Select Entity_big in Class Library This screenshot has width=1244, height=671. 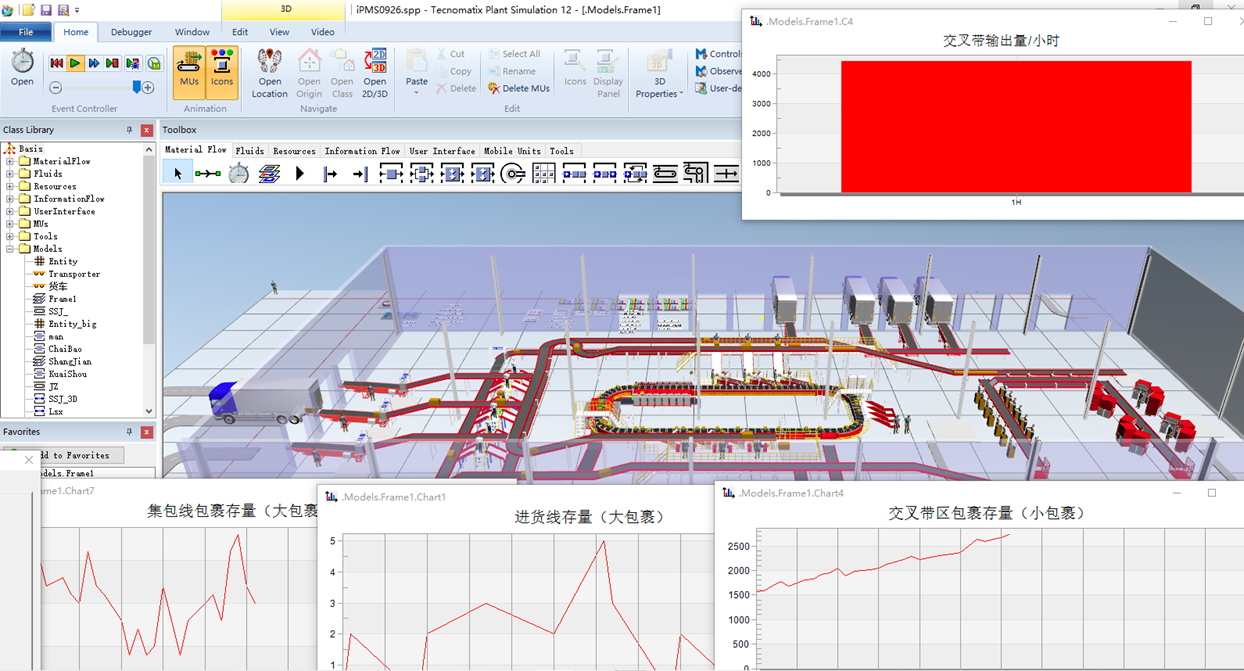point(72,324)
